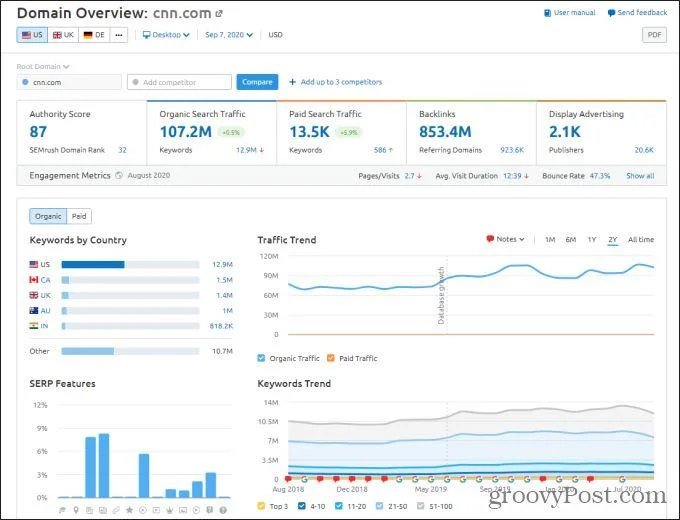Click the UK flag in Keywords by Country

pyautogui.click(x=34, y=295)
